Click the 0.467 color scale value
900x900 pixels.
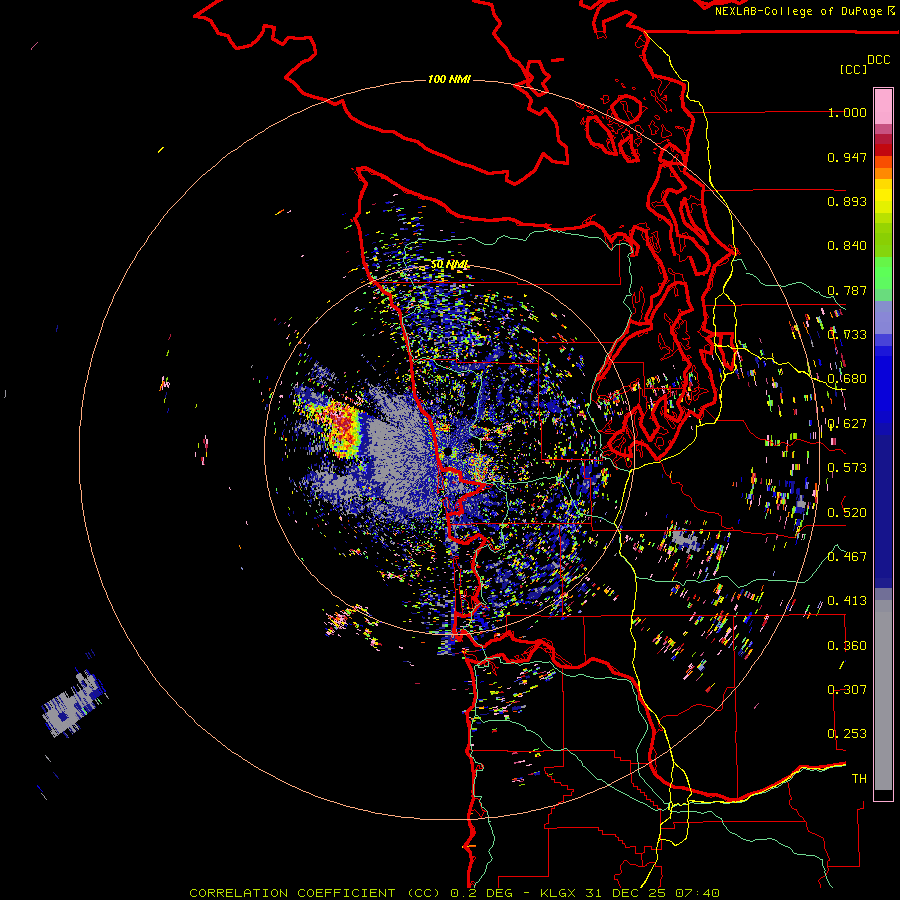847,557
